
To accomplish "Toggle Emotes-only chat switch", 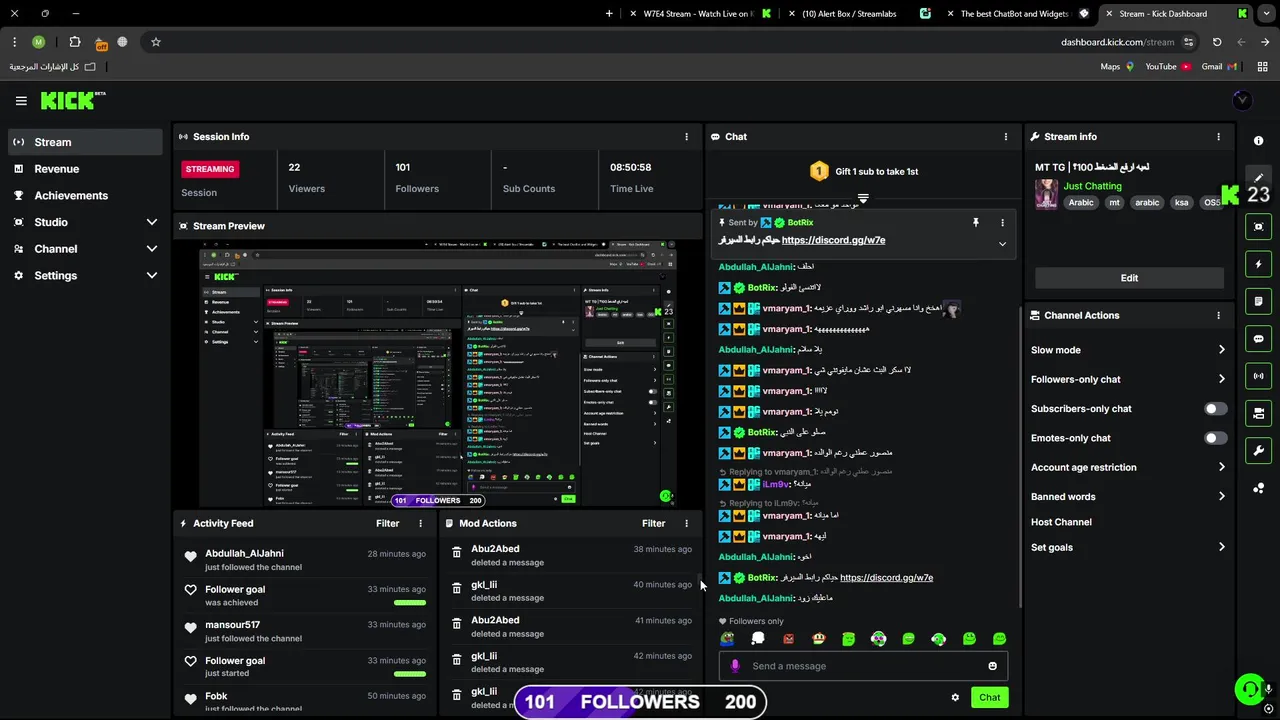I will coord(1215,438).
